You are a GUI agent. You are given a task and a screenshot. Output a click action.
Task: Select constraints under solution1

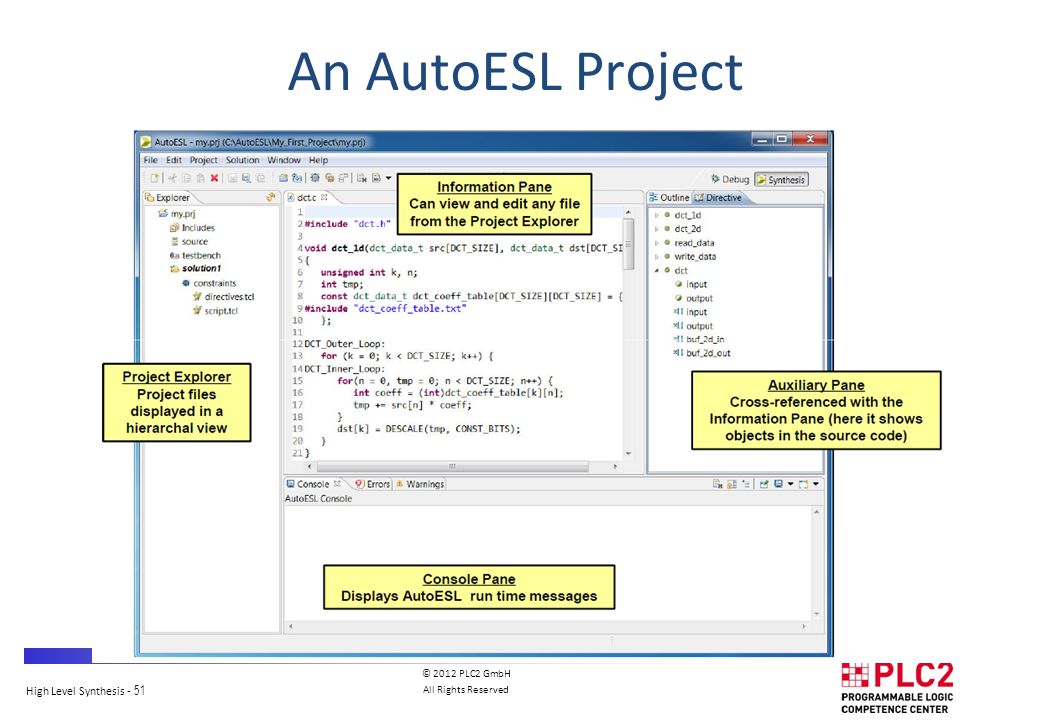[209, 283]
